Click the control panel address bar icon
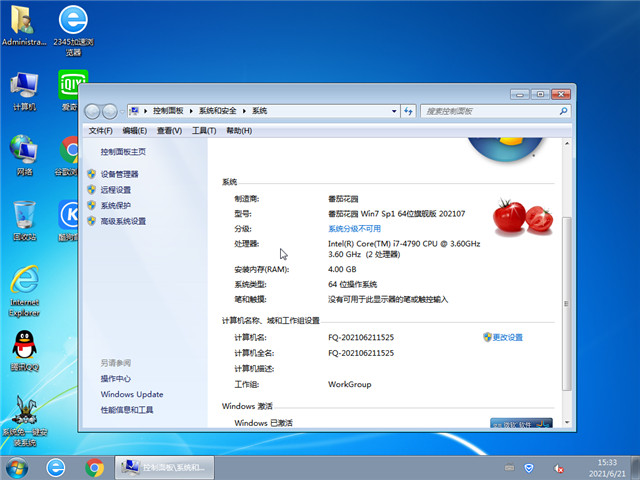Image resolution: width=640 pixels, height=480 pixels. pos(134,111)
